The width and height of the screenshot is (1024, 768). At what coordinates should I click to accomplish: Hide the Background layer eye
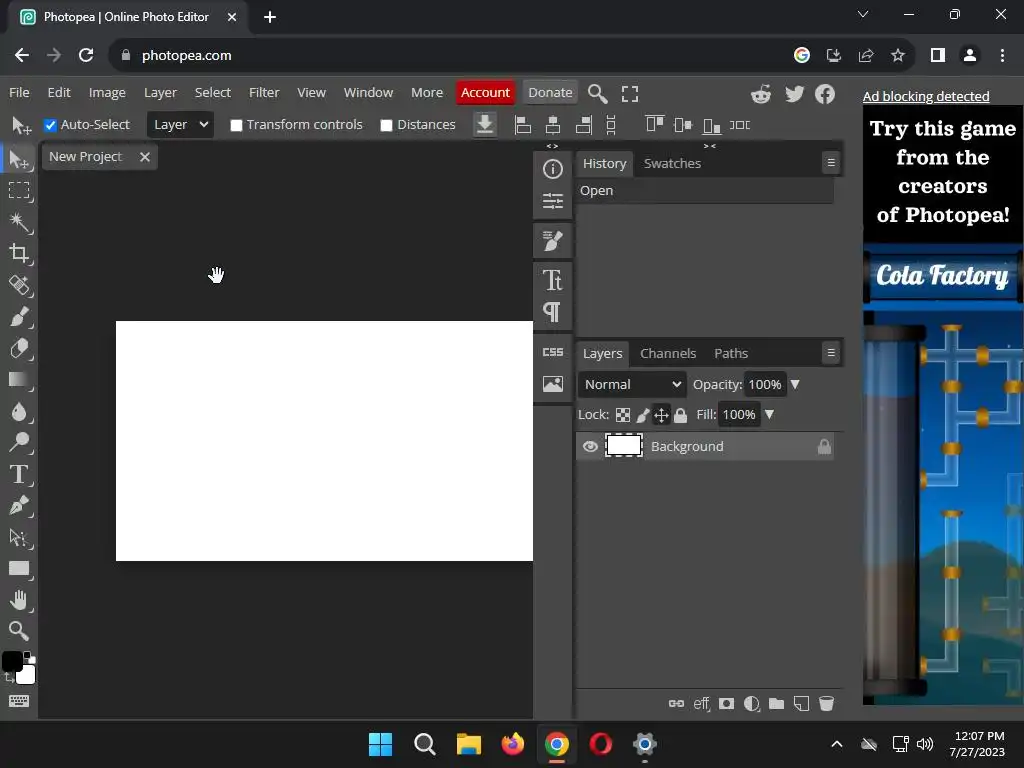pyautogui.click(x=590, y=447)
